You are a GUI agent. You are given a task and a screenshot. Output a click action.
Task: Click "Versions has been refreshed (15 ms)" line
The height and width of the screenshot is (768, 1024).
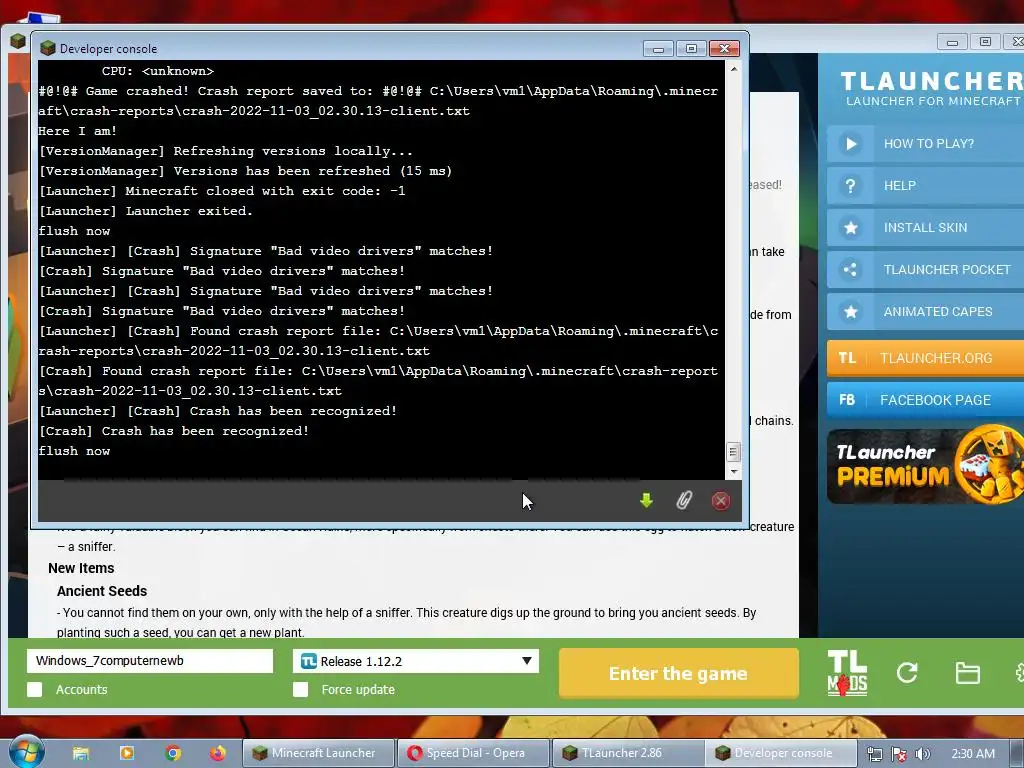point(246,171)
